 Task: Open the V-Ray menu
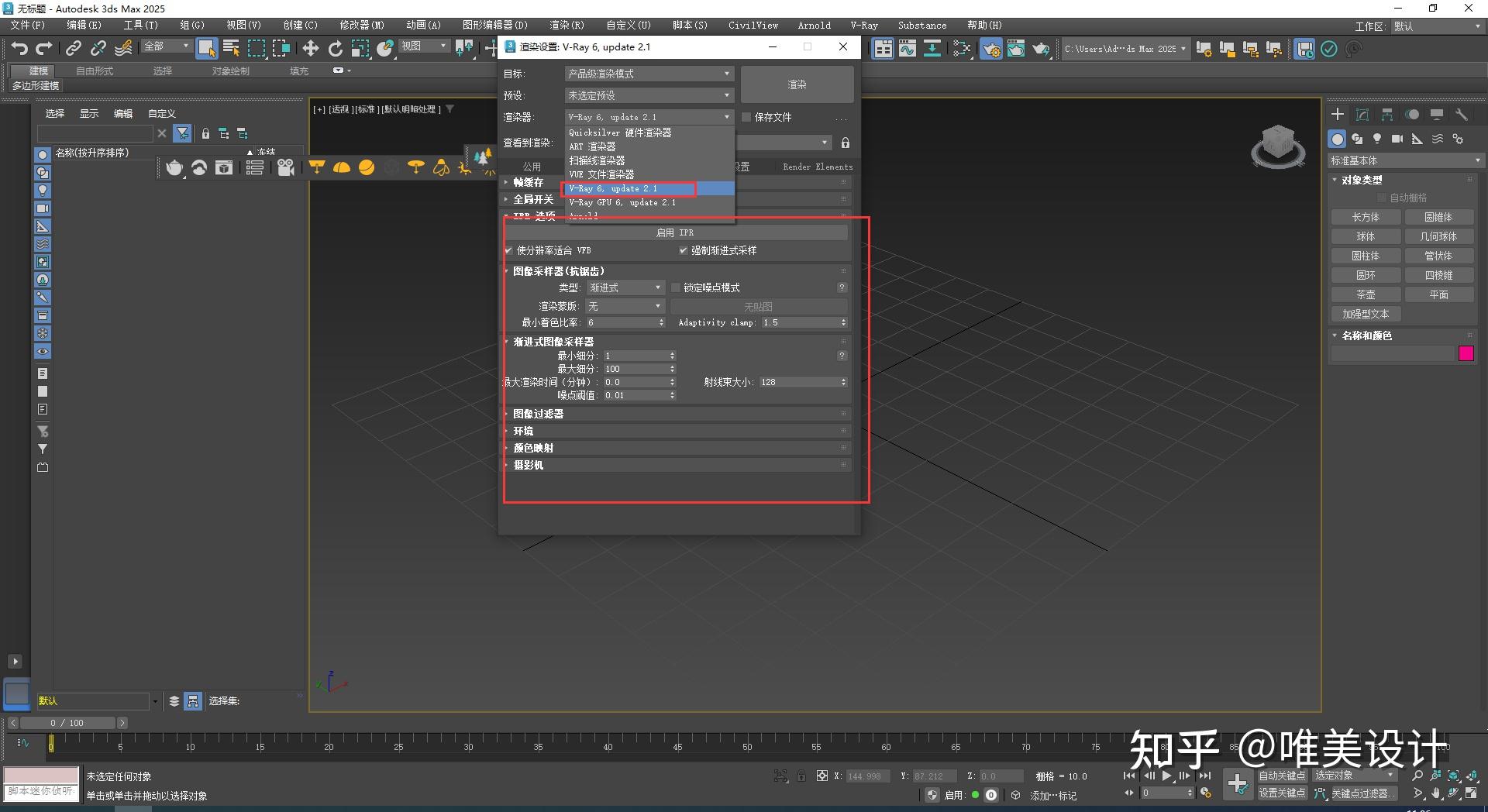[x=863, y=25]
